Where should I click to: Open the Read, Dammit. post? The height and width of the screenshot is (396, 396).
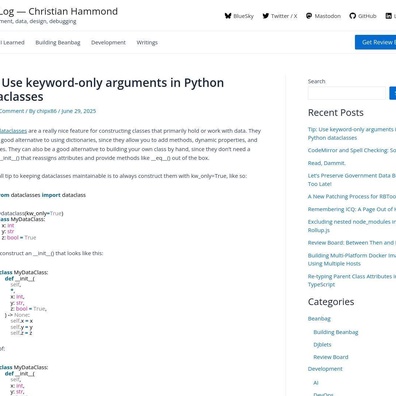327,163
